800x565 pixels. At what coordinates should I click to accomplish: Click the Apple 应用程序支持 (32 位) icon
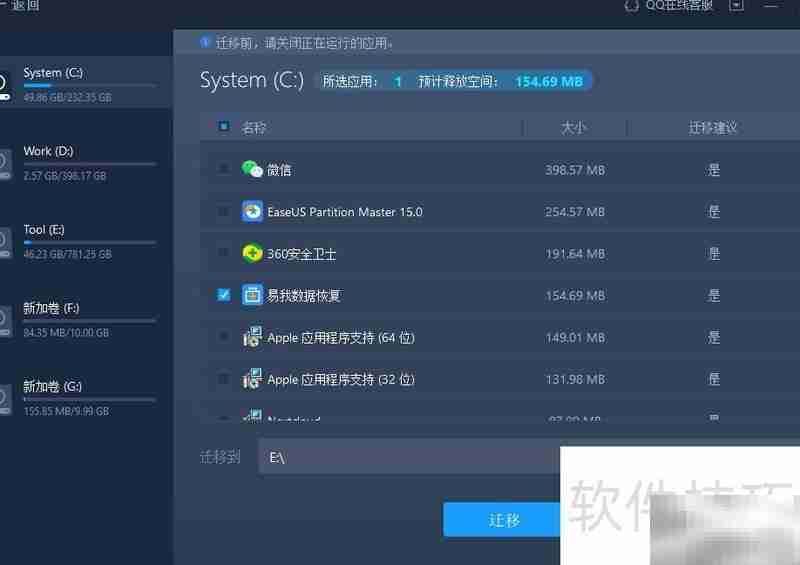[252, 379]
